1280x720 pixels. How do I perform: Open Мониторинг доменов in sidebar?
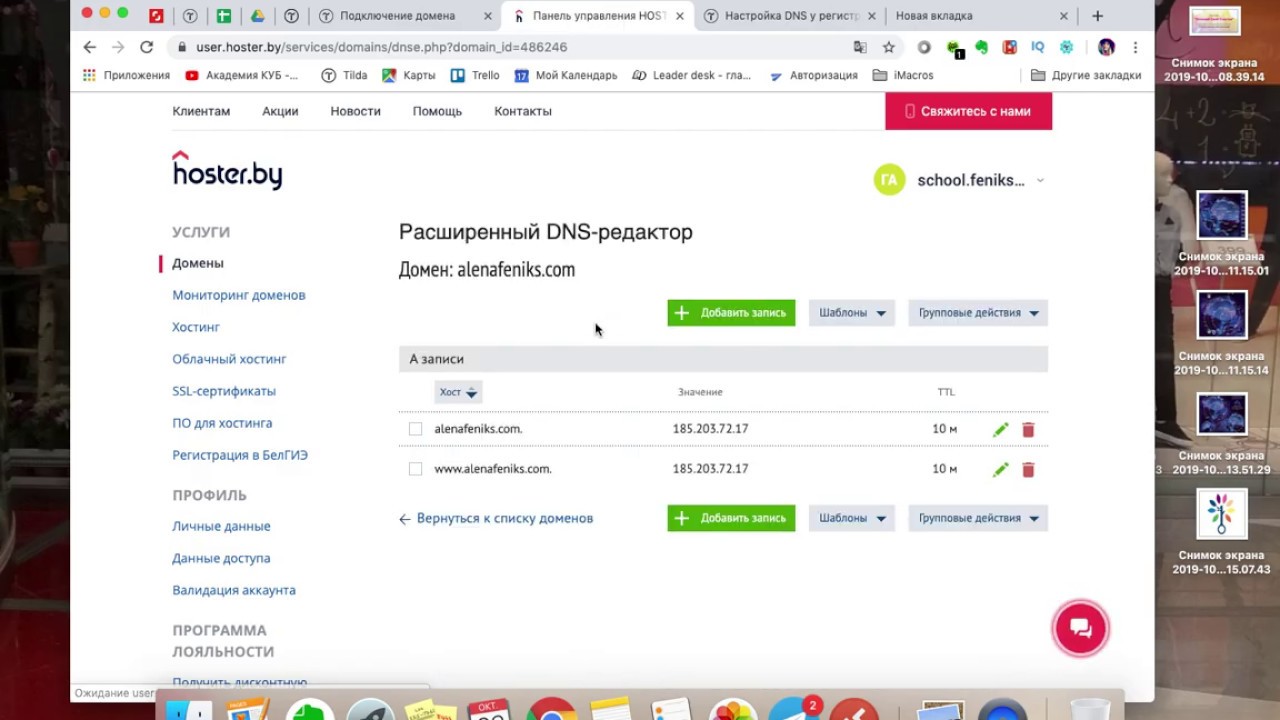(x=239, y=295)
